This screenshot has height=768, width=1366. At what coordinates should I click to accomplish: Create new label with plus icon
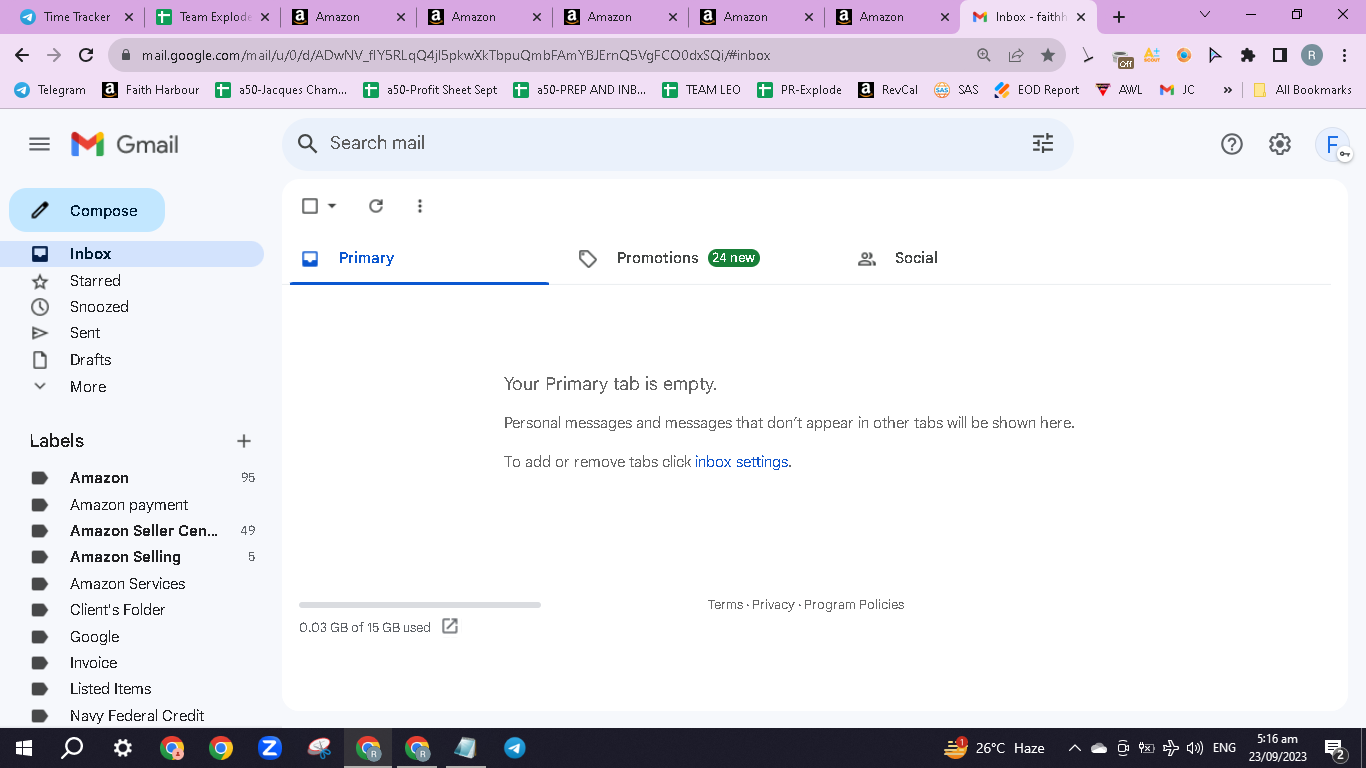[244, 441]
